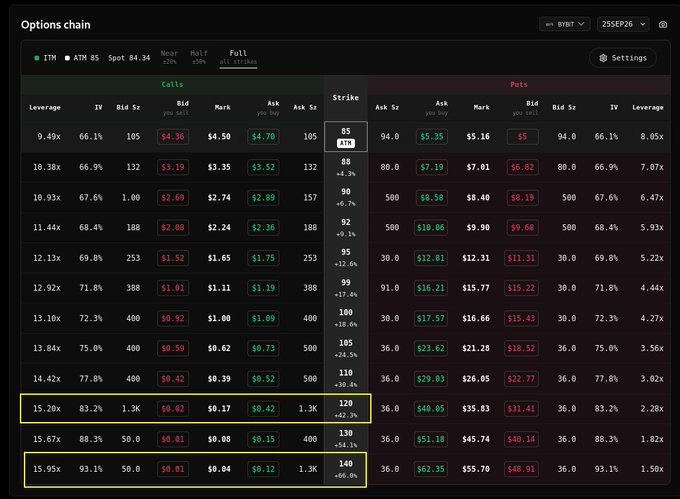This screenshot has width=680, height=499.
Task: Click the $15.43 put bid for strike 100
Action: coord(521,318)
